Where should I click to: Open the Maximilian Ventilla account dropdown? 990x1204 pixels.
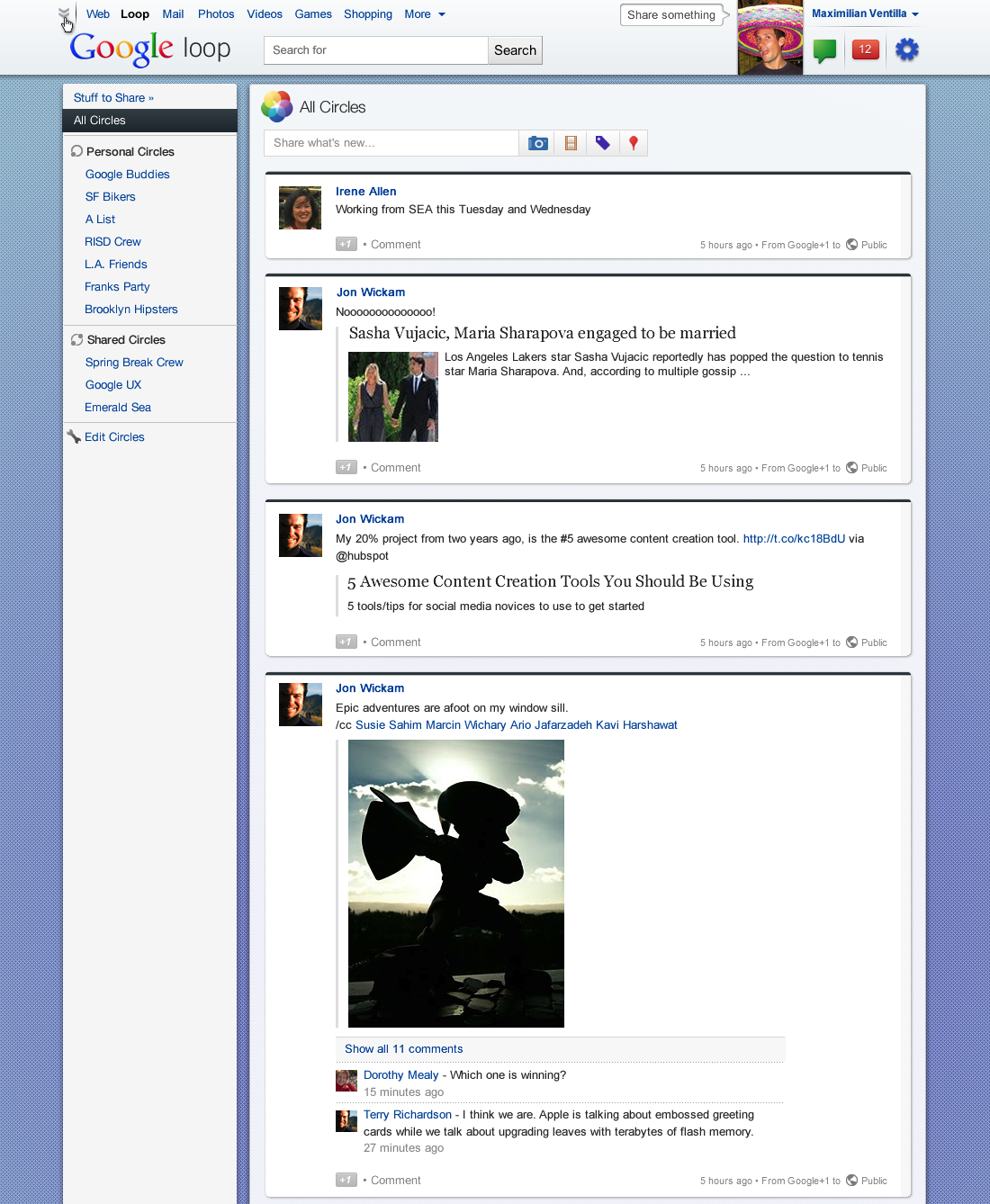[x=865, y=13]
